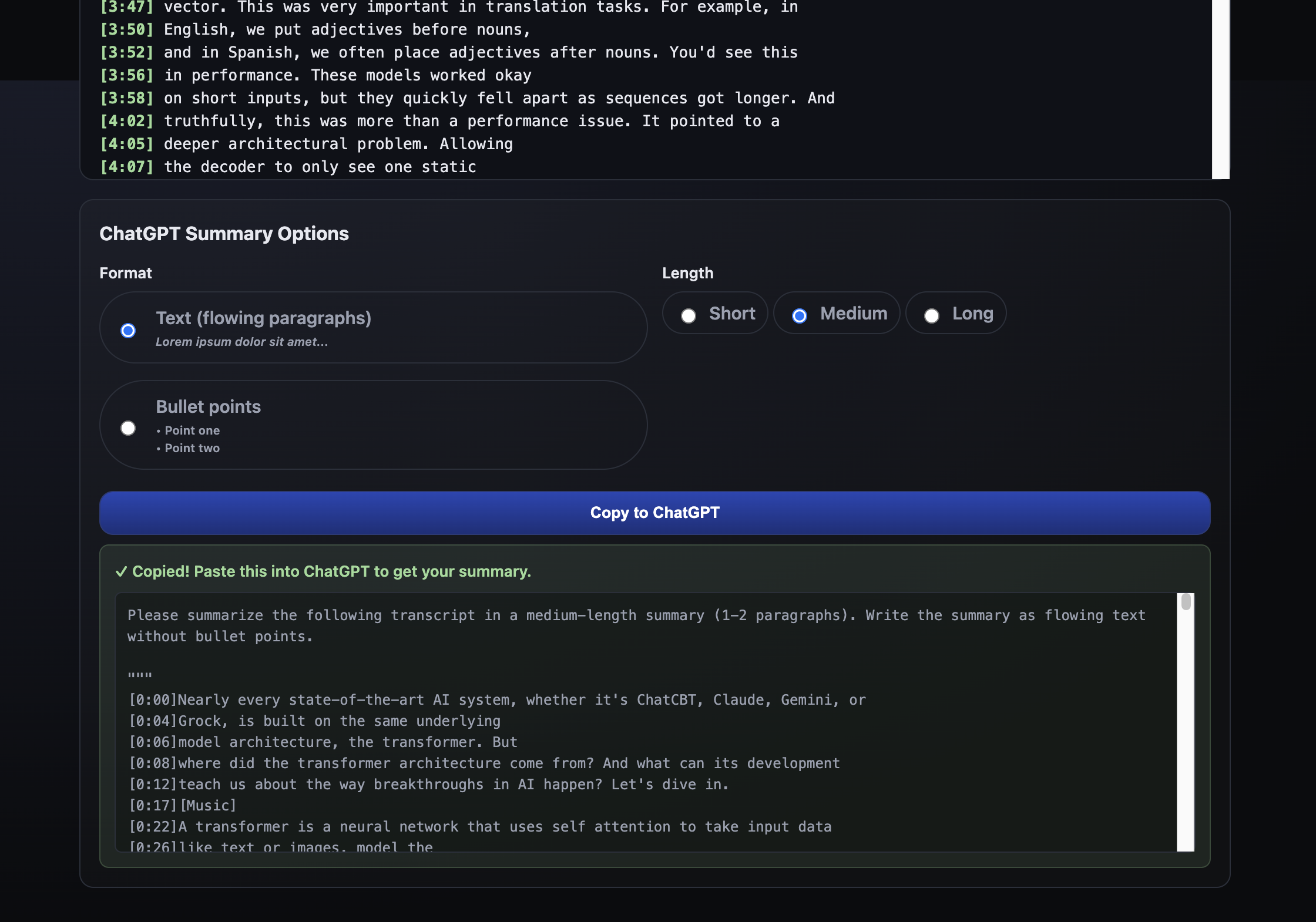Click the Lorem ipsum example text
This screenshot has width=1316, height=922.
pyautogui.click(x=241, y=342)
